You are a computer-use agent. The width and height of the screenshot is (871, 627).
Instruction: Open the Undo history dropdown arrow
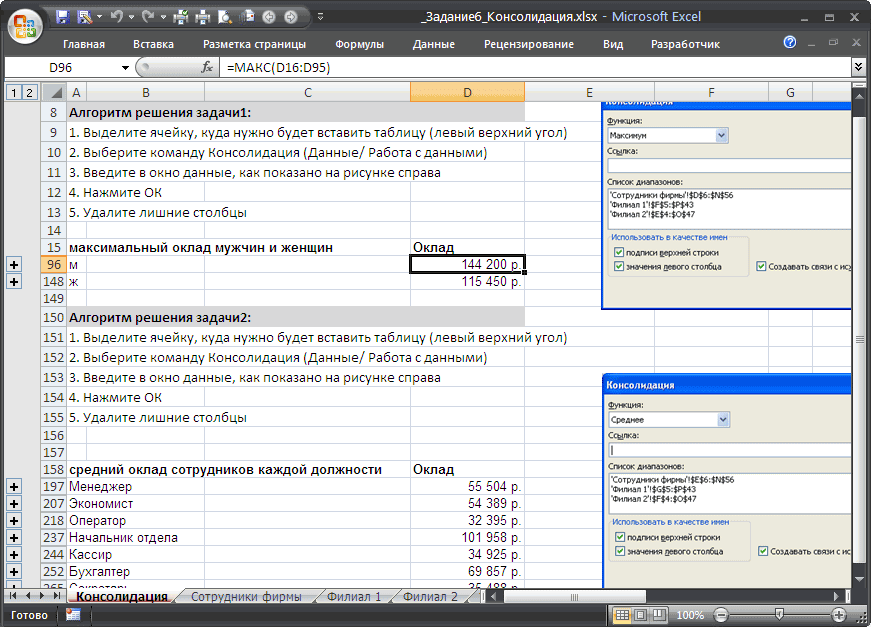point(132,17)
